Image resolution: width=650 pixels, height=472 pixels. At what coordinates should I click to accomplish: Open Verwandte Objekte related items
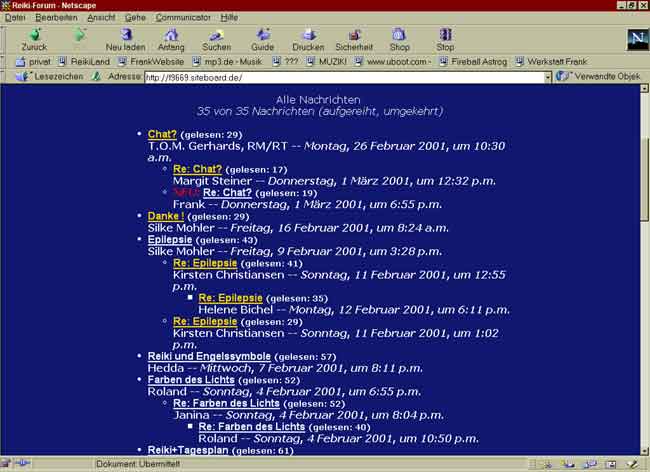click(x=599, y=77)
